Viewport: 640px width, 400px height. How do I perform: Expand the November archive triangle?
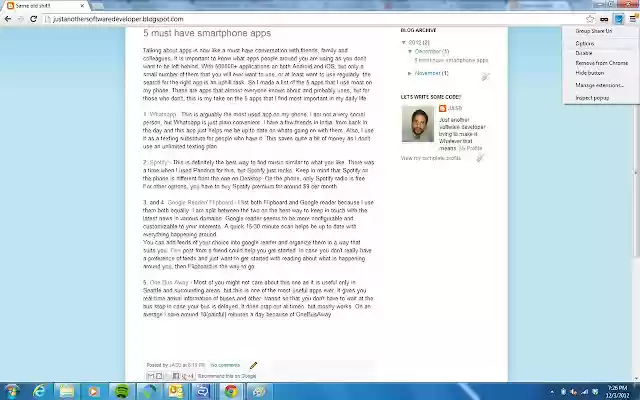(x=410, y=73)
